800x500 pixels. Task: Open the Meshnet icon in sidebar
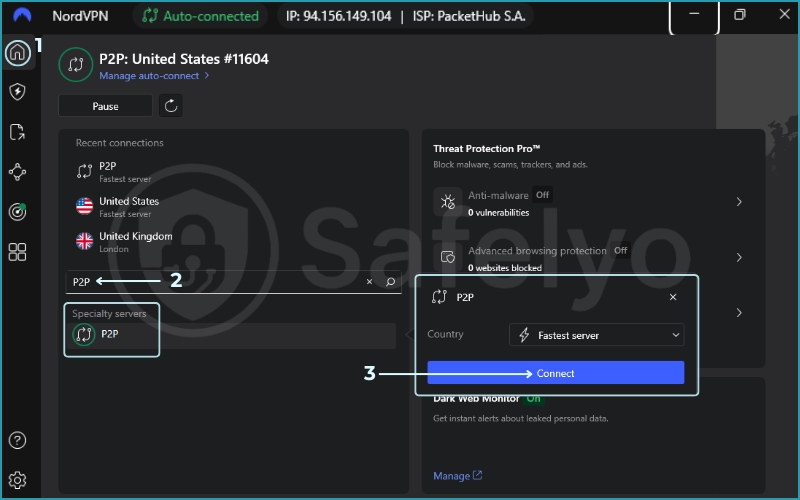(17, 172)
